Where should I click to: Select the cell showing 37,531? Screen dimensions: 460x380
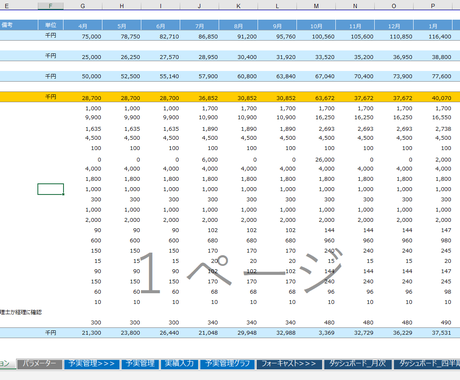point(433,332)
